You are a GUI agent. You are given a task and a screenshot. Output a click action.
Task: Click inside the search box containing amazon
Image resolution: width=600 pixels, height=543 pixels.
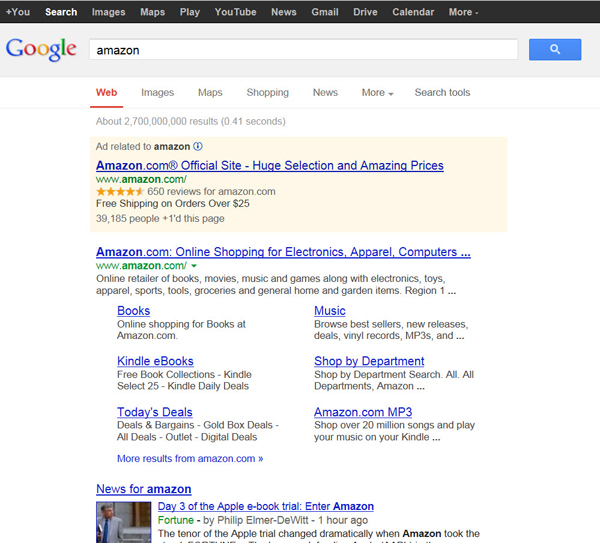click(x=300, y=49)
